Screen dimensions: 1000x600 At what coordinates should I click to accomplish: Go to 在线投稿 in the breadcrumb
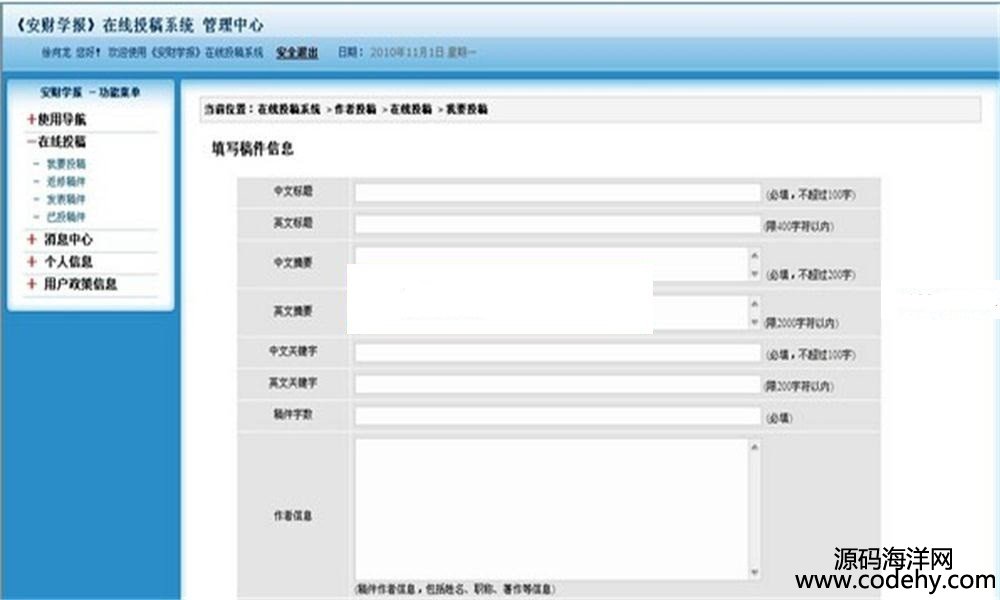pyautogui.click(x=411, y=109)
